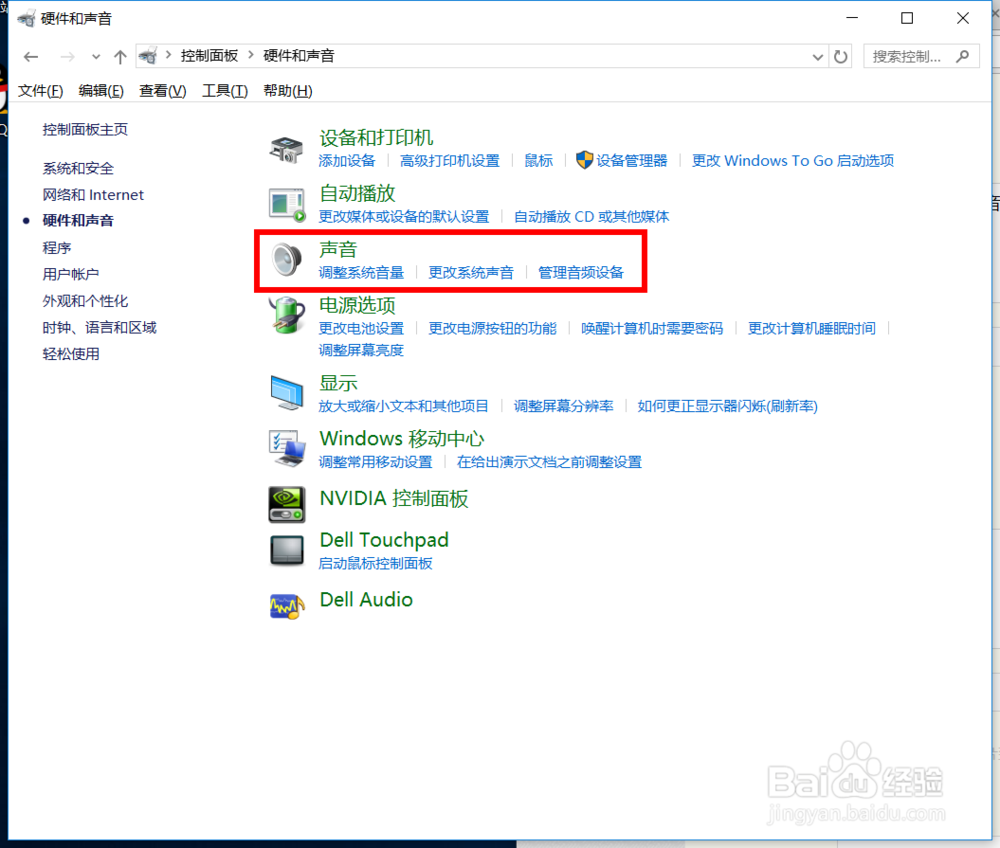
Task: Open 系统和安全 in the sidebar
Action: tap(78, 168)
